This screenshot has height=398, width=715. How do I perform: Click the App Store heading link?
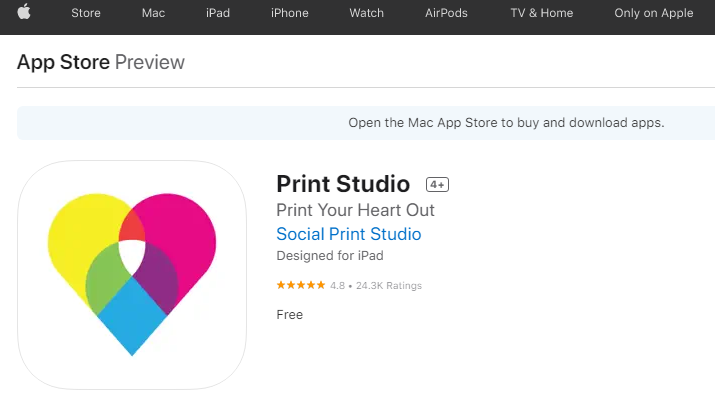point(63,62)
